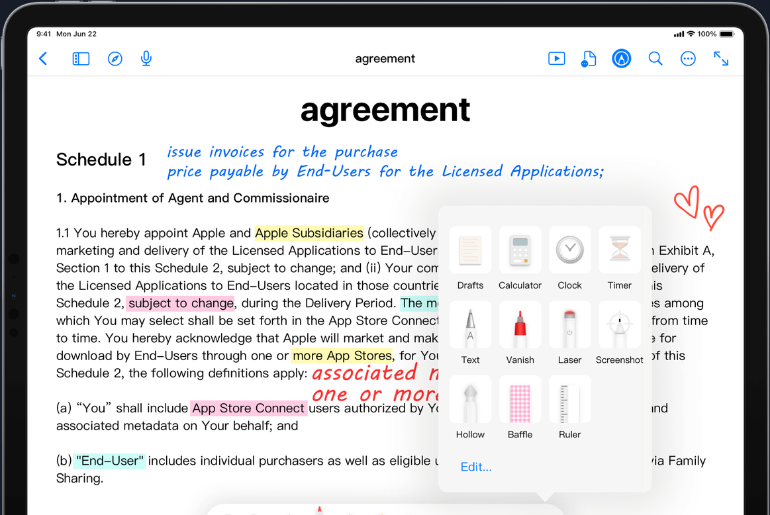The height and width of the screenshot is (515, 770).
Task: Select the Ruler tool
Action: [570, 407]
